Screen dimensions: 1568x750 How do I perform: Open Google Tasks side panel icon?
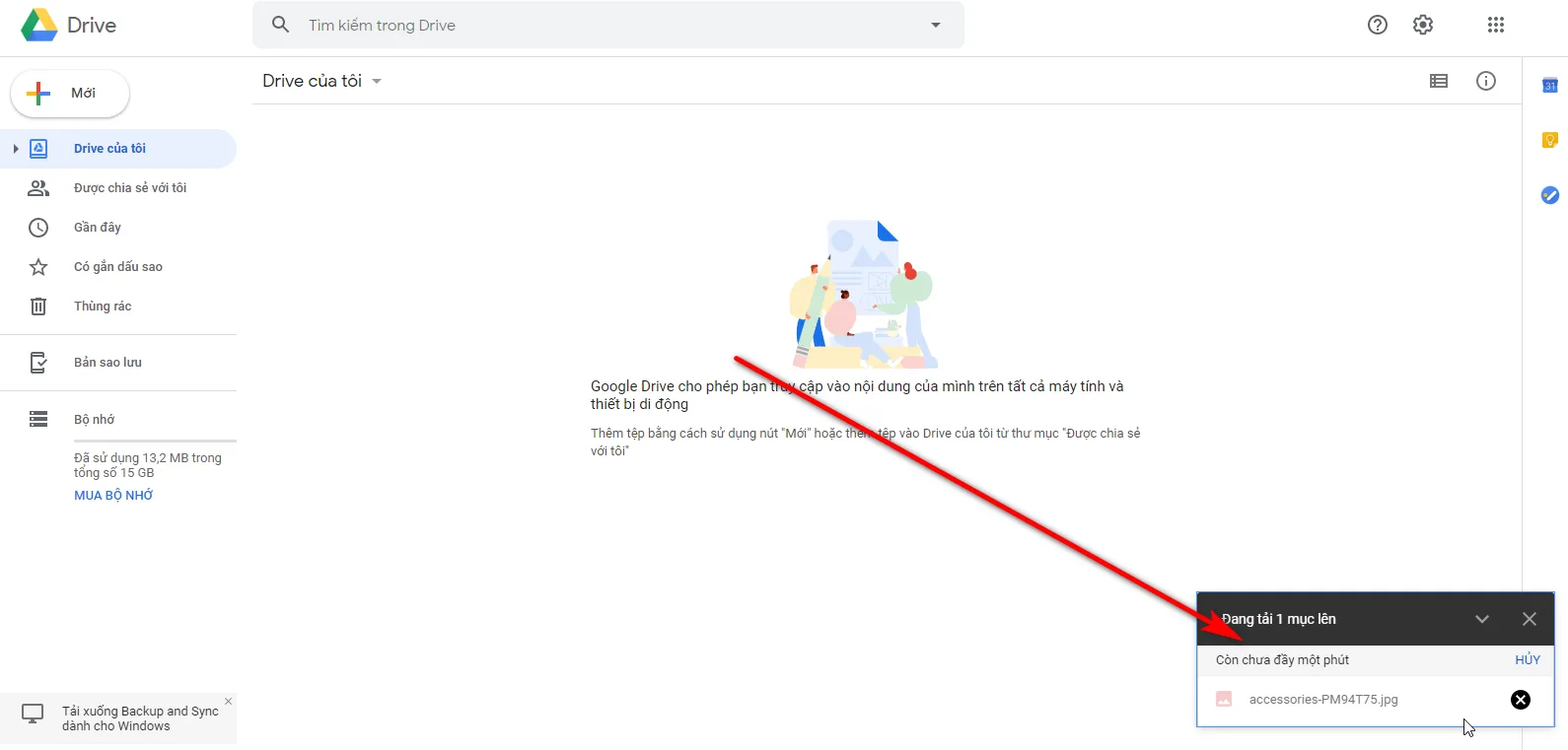click(x=1550, y=195)
